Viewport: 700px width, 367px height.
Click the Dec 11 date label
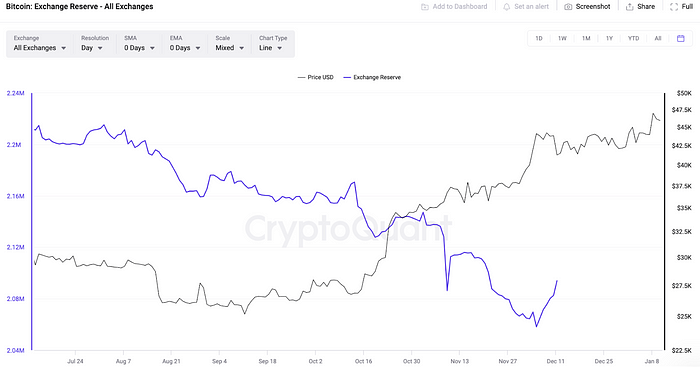click(555, 361)
